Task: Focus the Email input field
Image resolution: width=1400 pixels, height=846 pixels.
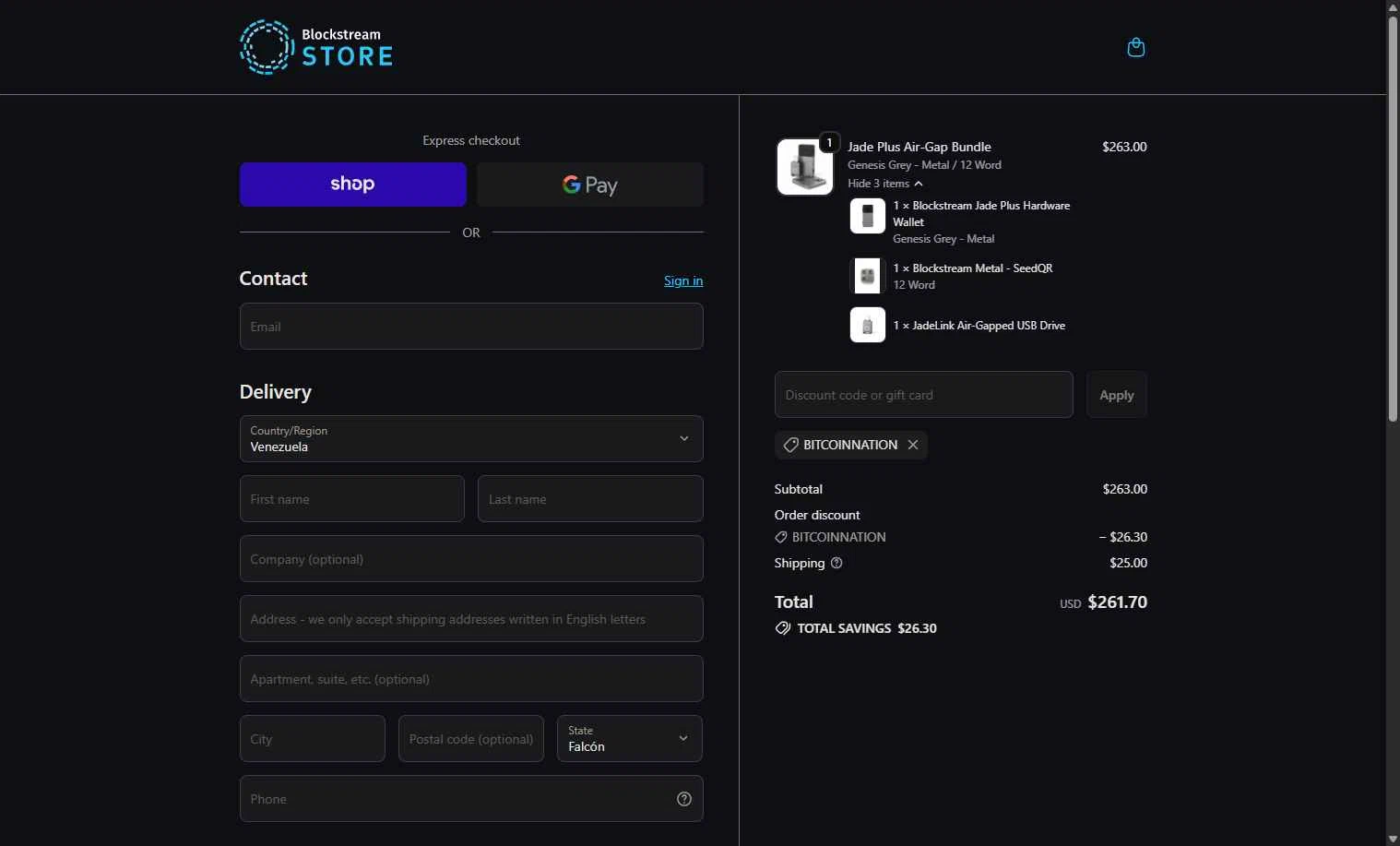Action: point(471,327)
